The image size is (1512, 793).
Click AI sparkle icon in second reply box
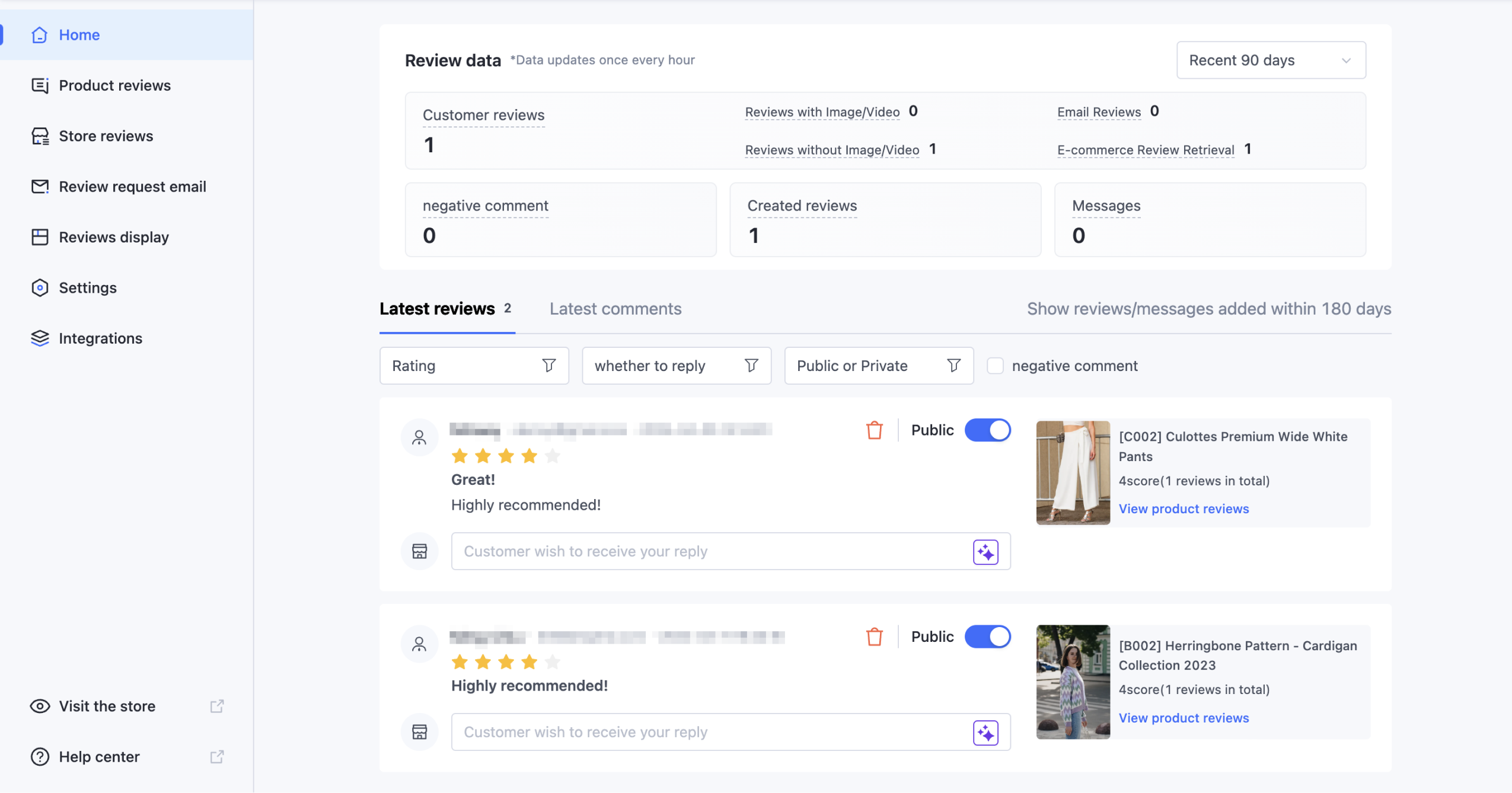(x=985, y=733)
